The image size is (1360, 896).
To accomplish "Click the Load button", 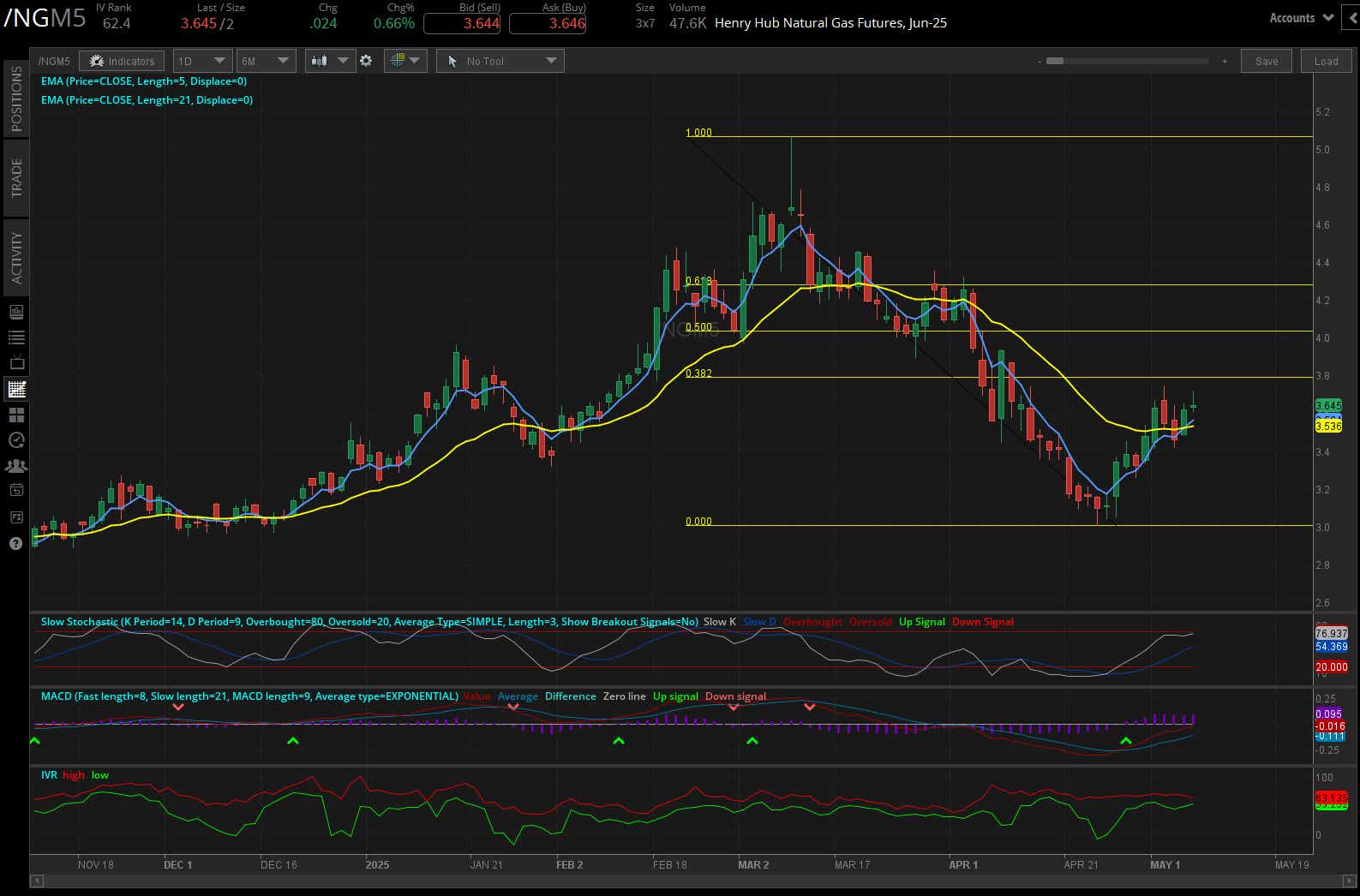I will [x=1326, y=61].
